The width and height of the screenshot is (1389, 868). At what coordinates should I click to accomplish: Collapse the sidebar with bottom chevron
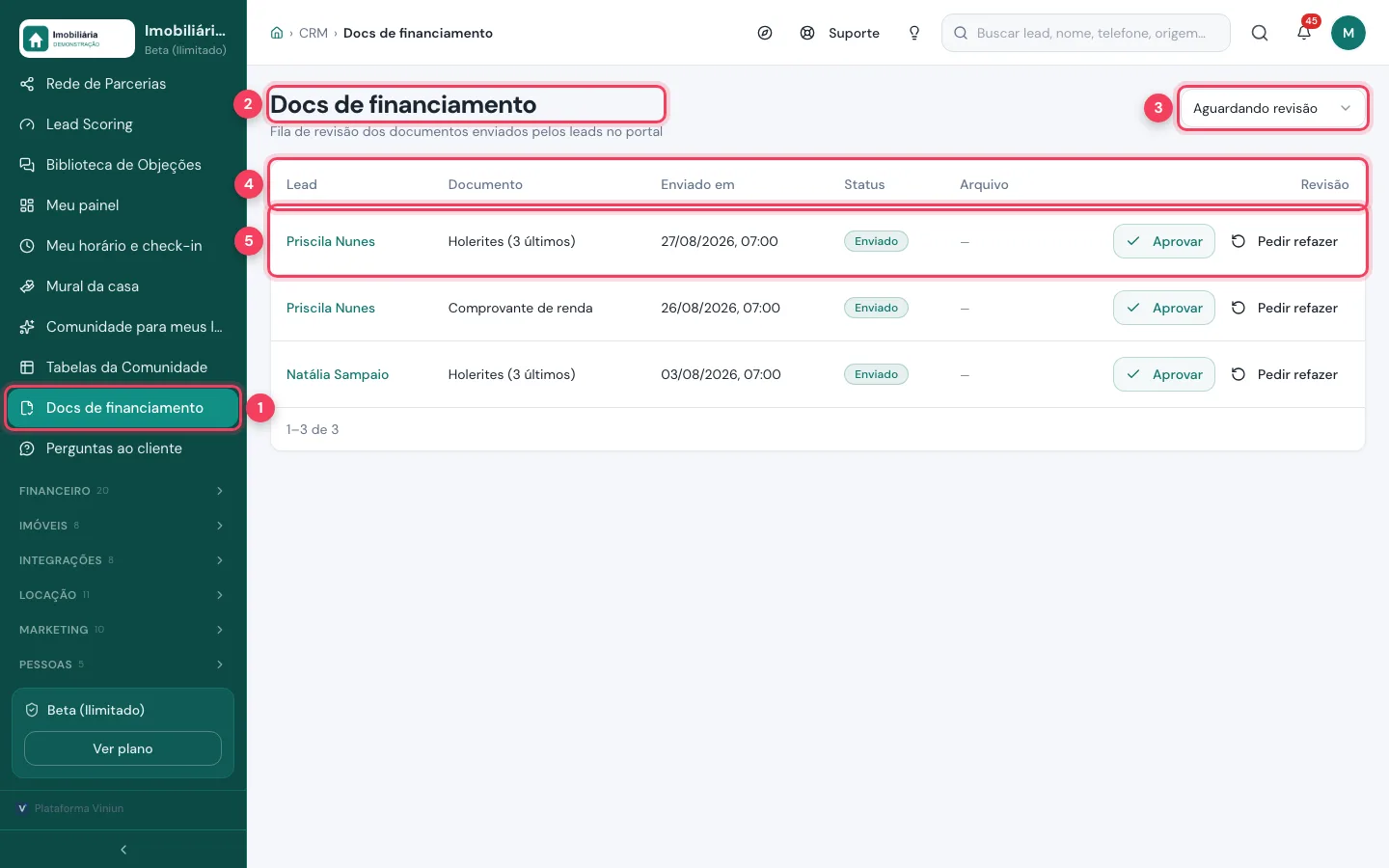point(123,850)
